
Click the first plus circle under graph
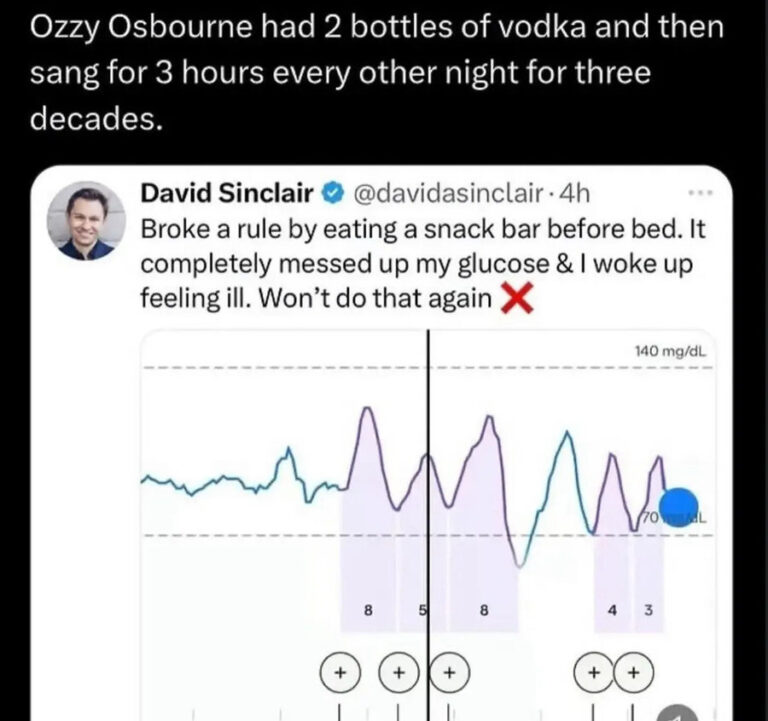click(x=340, y=672)
